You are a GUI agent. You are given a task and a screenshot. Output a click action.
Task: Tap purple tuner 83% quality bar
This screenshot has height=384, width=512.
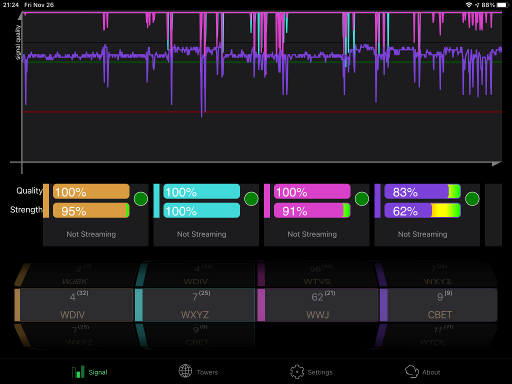point(423,192)
